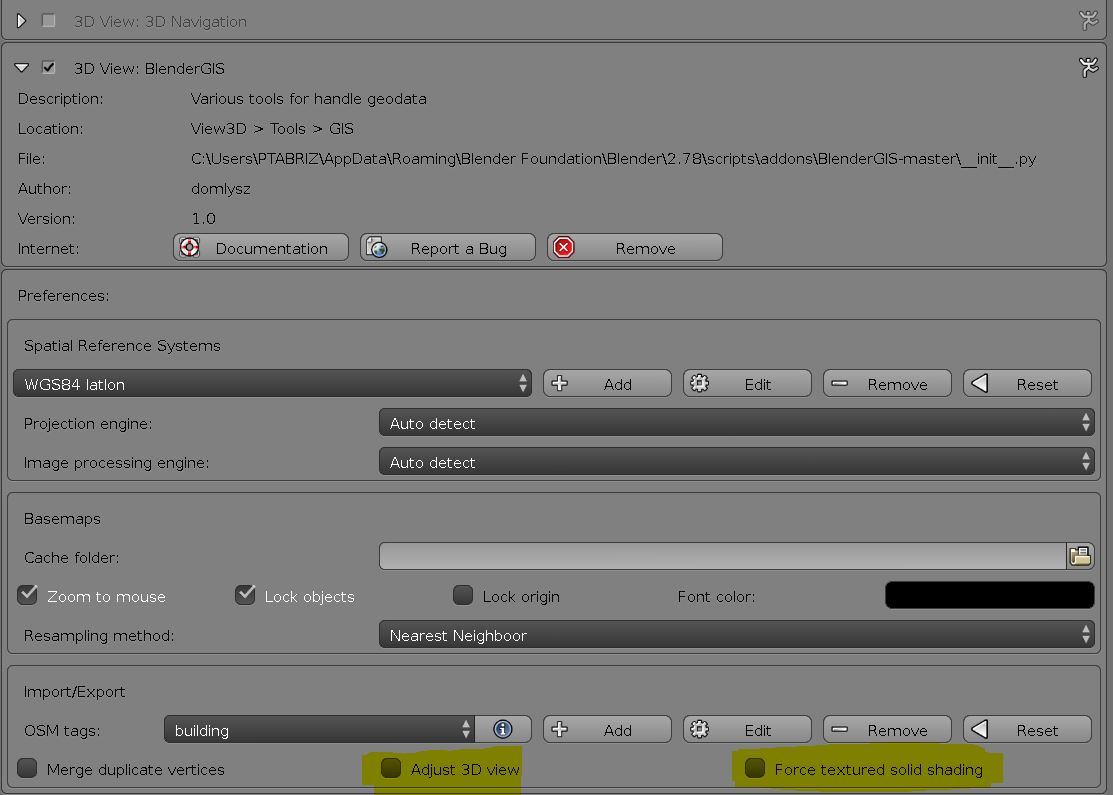Add a new OSM tag
1113x795 pixels.
coord(608,729)
